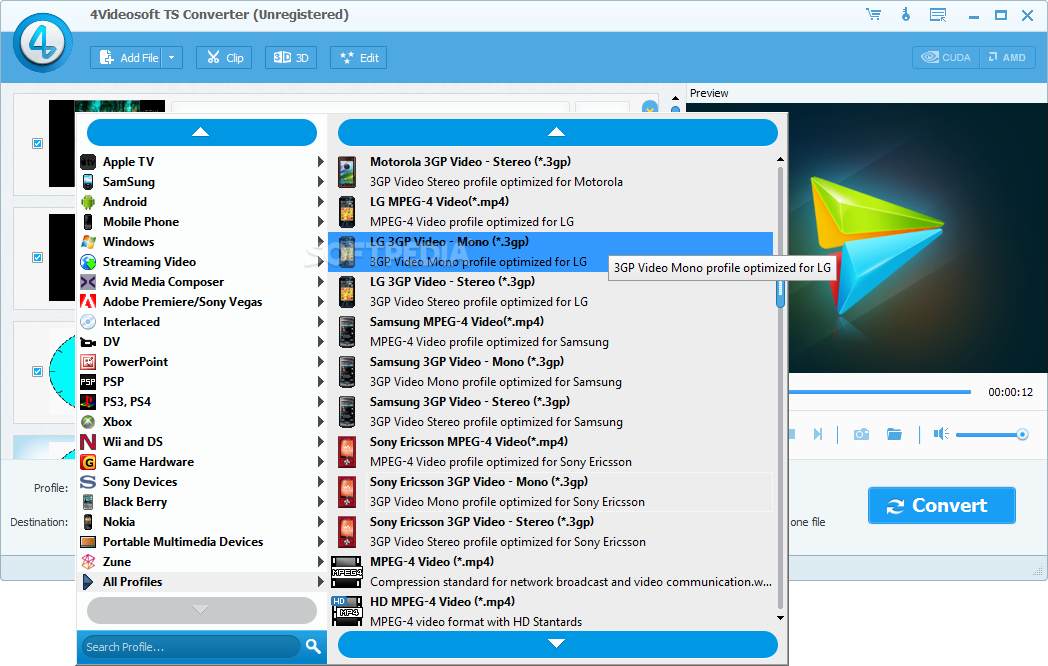Click the Convert button

(x=942, y=506)
